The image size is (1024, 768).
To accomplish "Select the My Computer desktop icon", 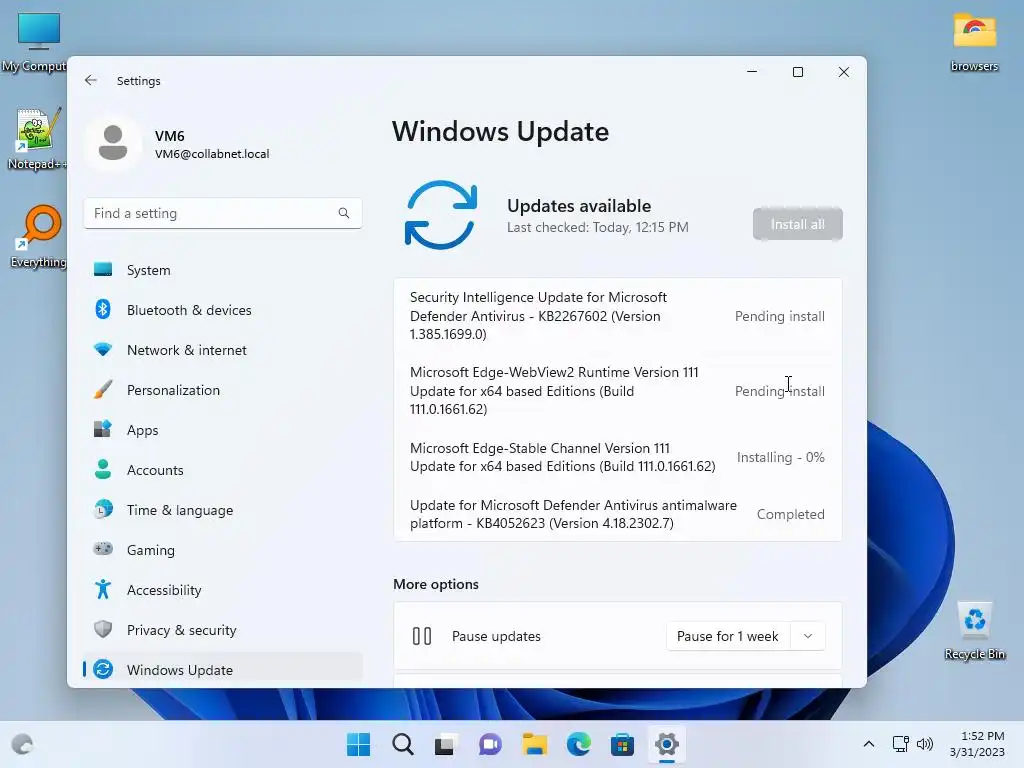I will 37,42.
